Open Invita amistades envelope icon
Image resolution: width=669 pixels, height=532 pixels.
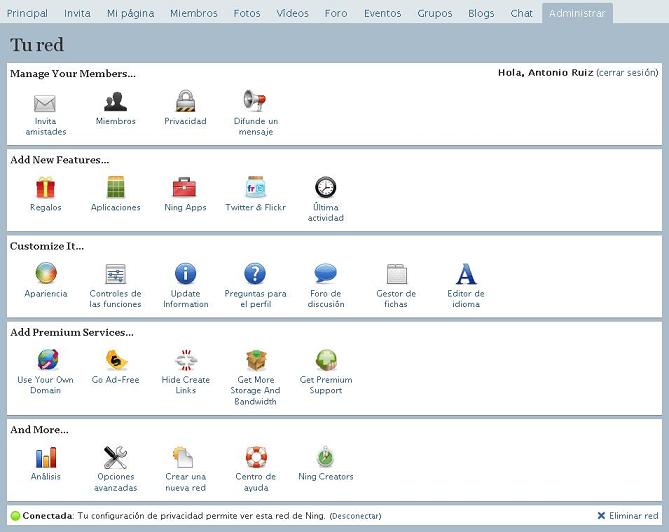coord(45,103)
